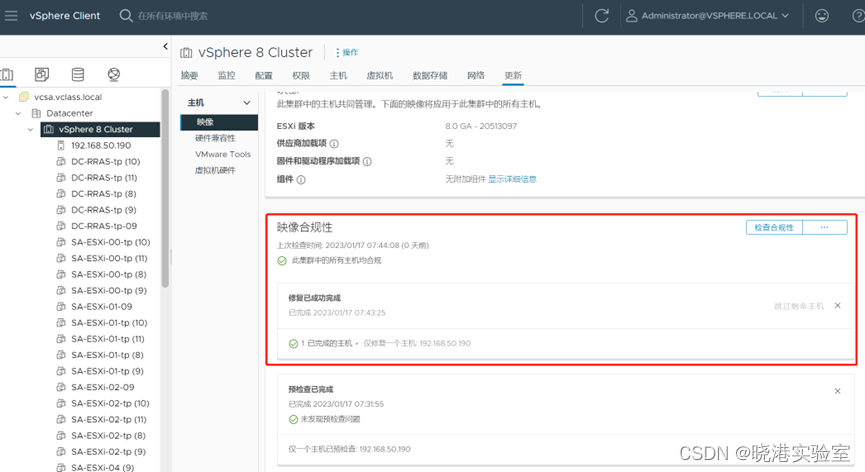
Task: Switch to Networking inventory view
Action: (x=114, y=74)
